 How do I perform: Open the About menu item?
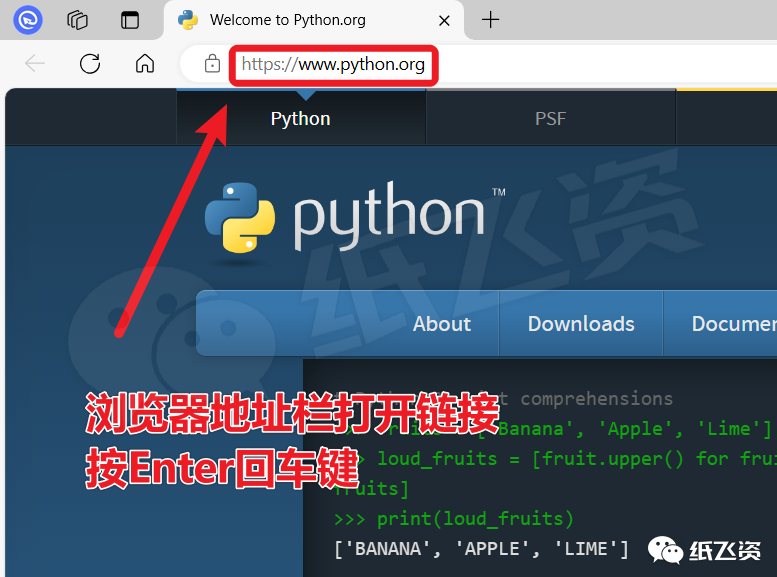[x=442, y=324]
